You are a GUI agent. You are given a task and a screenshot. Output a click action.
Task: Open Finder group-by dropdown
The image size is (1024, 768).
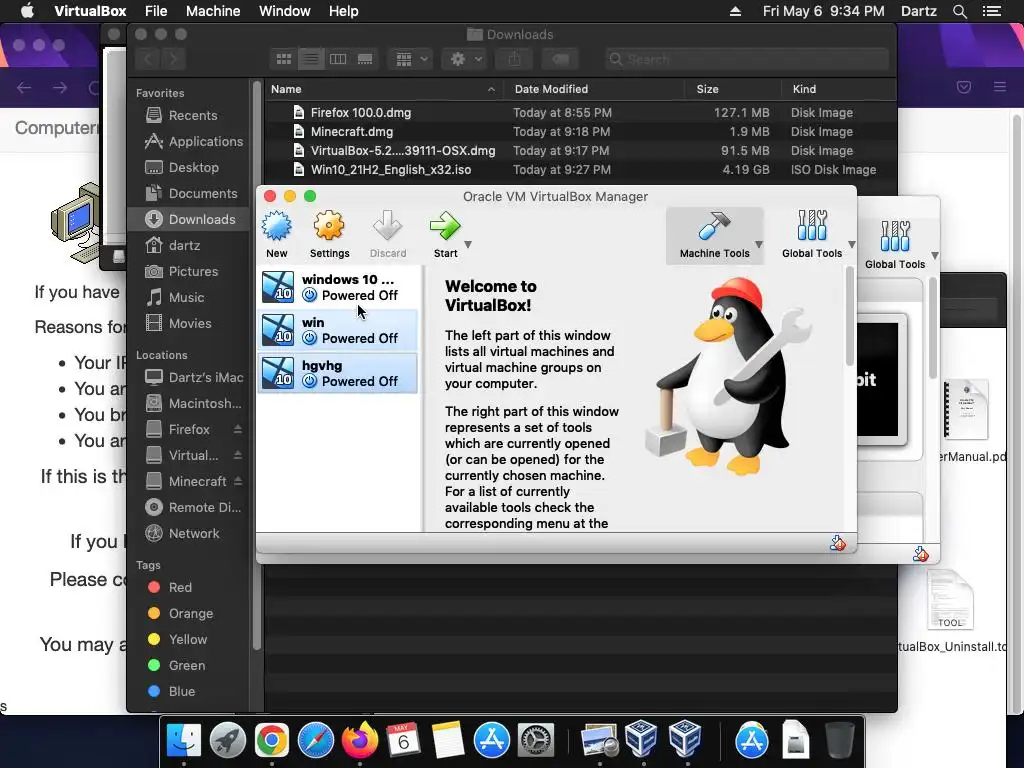click(410, 59)
